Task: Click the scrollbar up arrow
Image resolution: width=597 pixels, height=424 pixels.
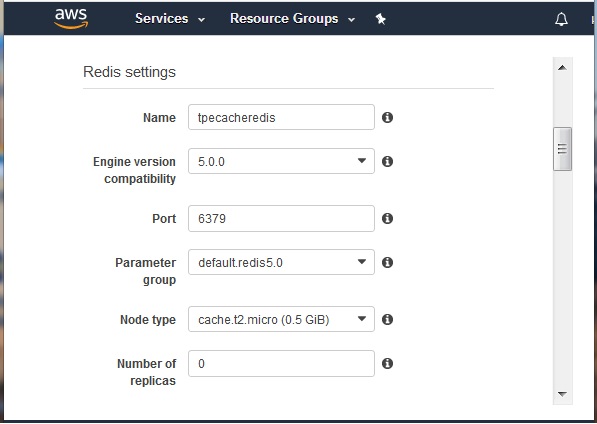Action: click(x=562, y=68)
